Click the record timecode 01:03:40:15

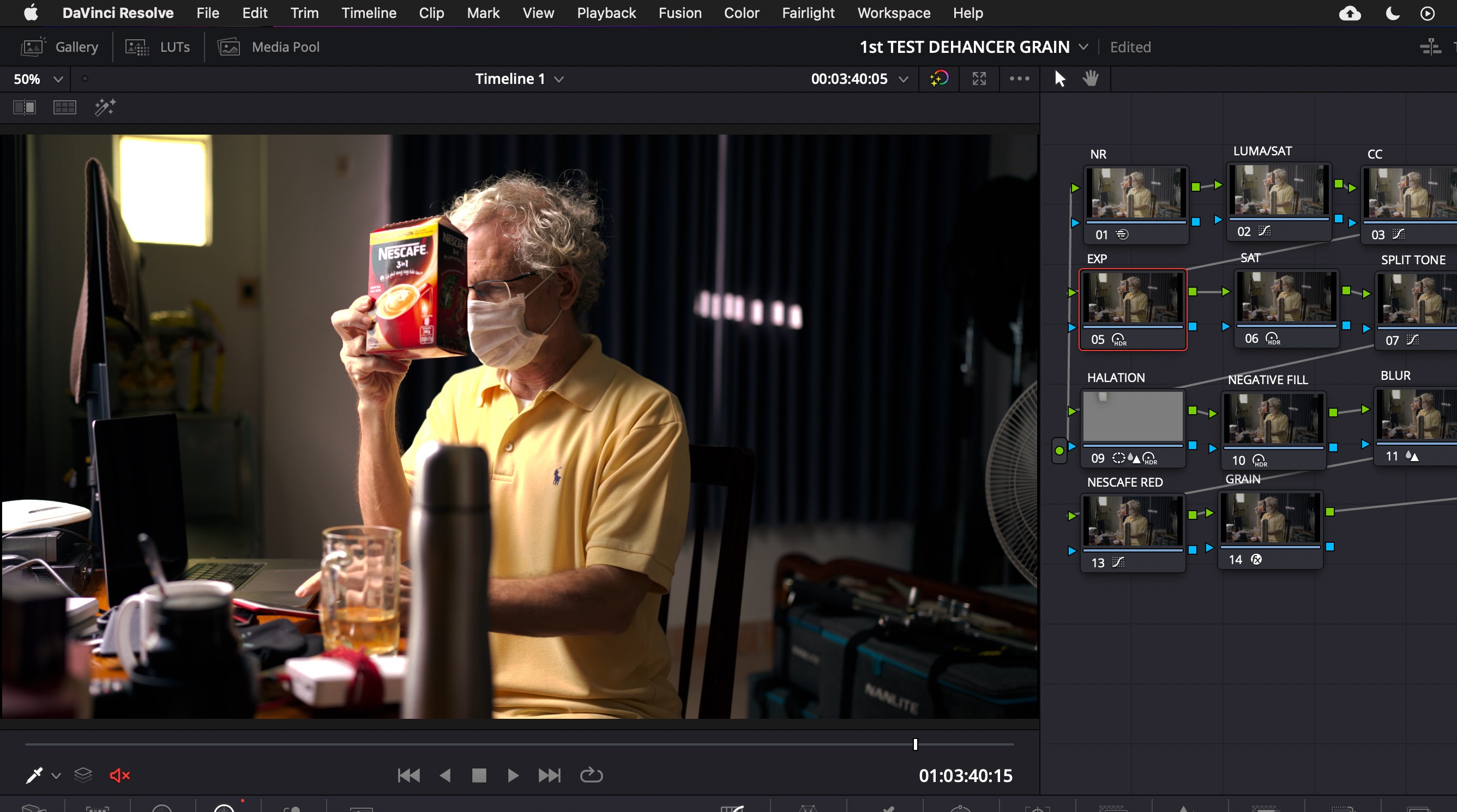pyautogui.click(x=966, y=776)
